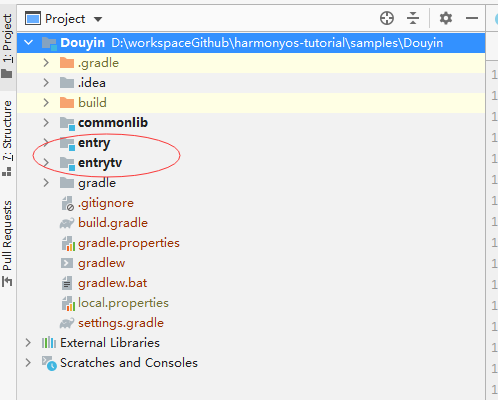Click the gradle.properties file icon
Screen dimensions: 498x400
[x=68, y=243]
